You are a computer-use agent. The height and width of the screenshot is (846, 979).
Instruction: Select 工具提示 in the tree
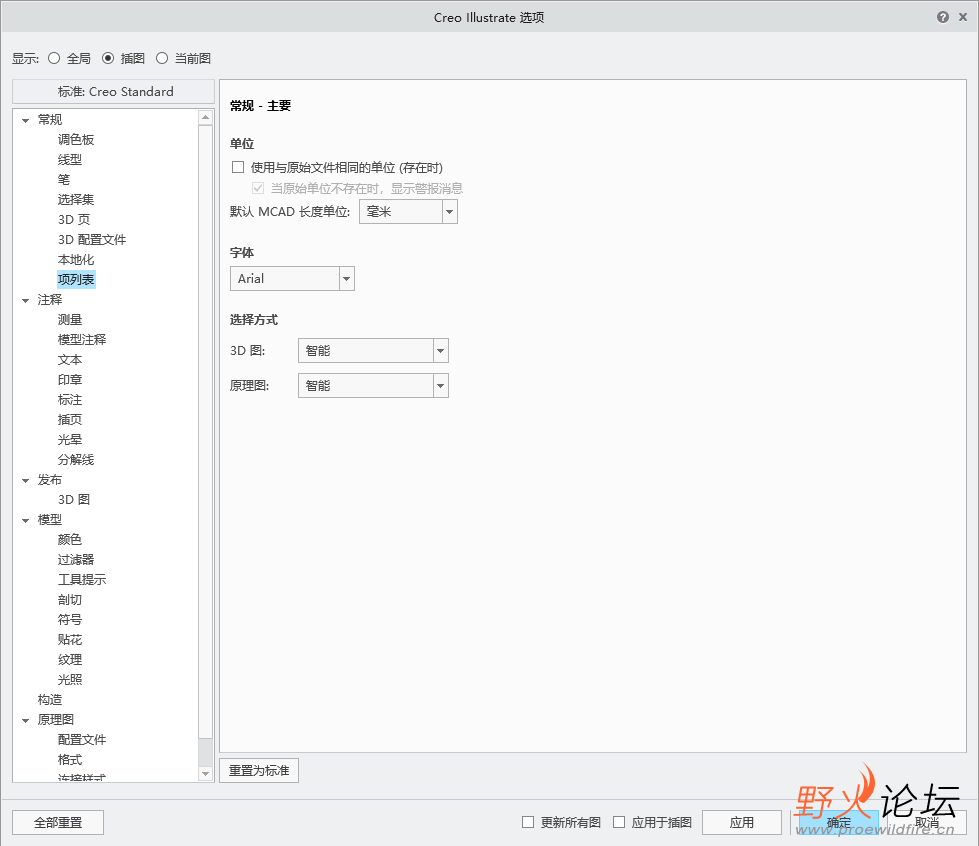click(82, 579)
